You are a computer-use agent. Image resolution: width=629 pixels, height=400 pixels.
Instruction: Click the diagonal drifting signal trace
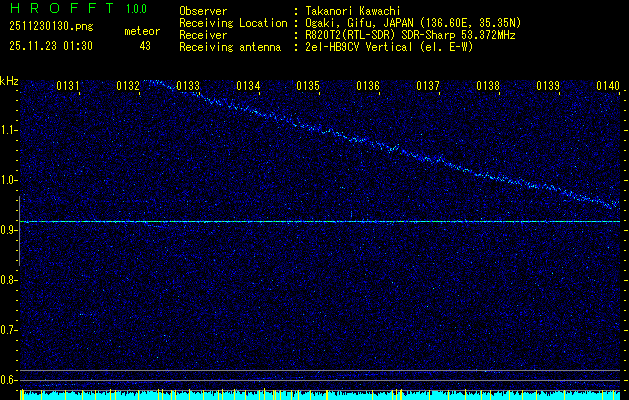coord(381,147)
